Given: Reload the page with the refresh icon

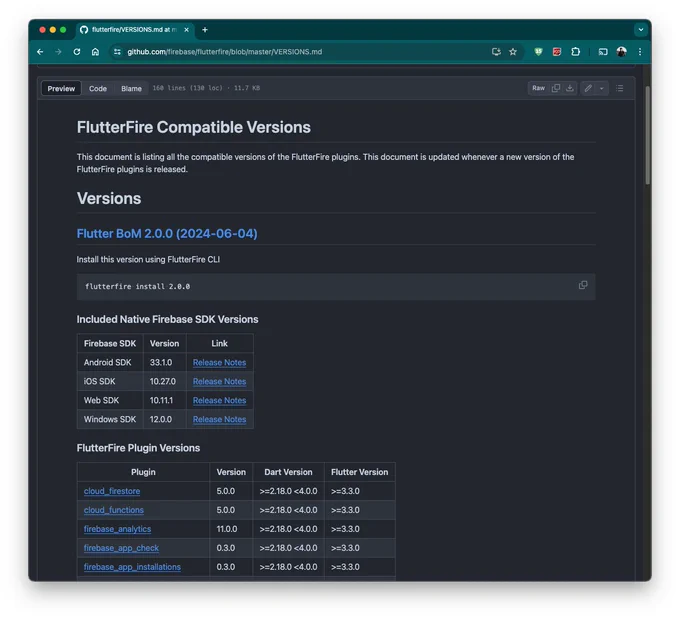Looking at the screenshot, I should [77, 52].
